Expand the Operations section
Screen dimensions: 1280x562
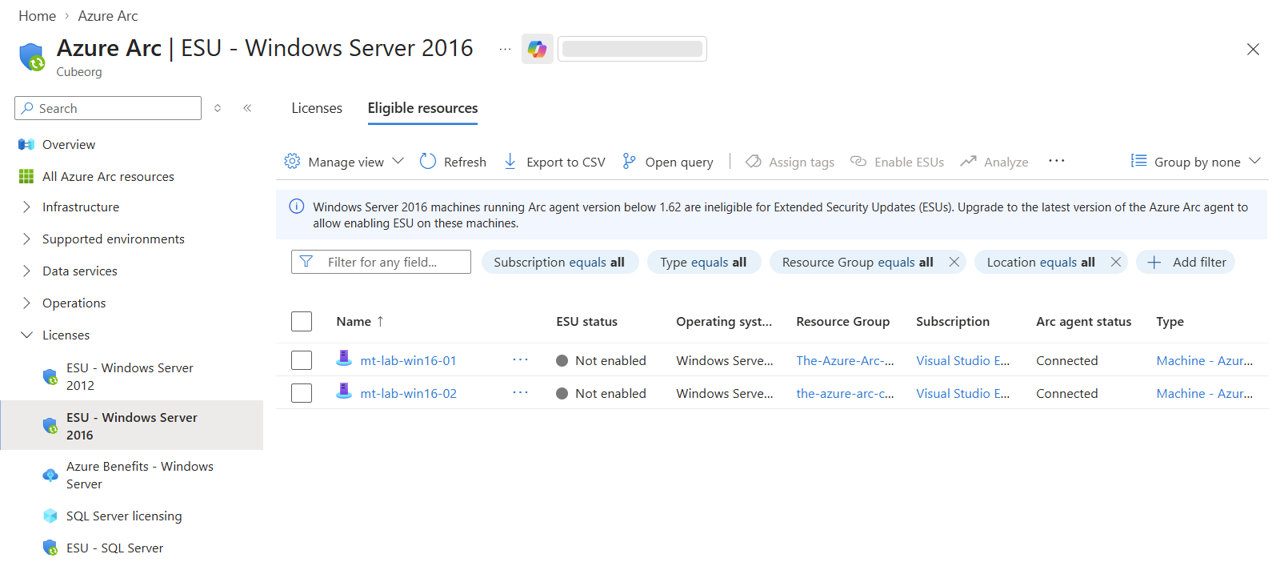[26, 303]
